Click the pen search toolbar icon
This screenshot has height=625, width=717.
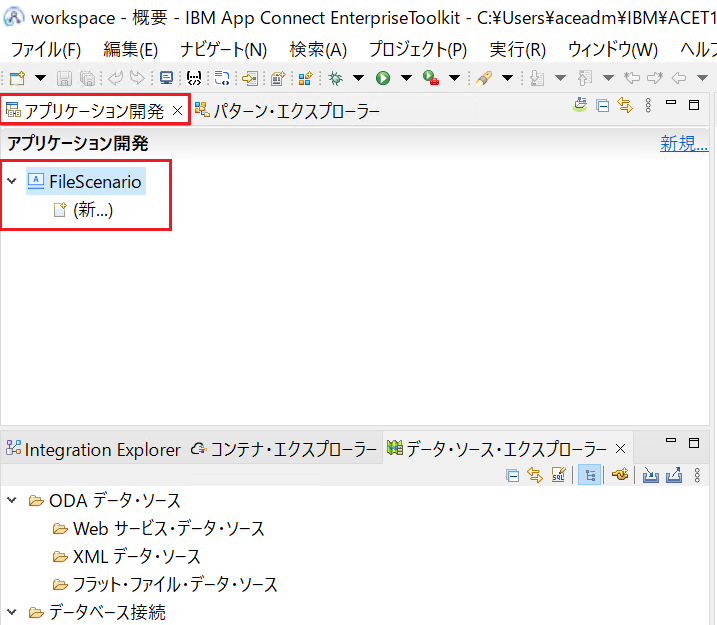coord(484,78)
